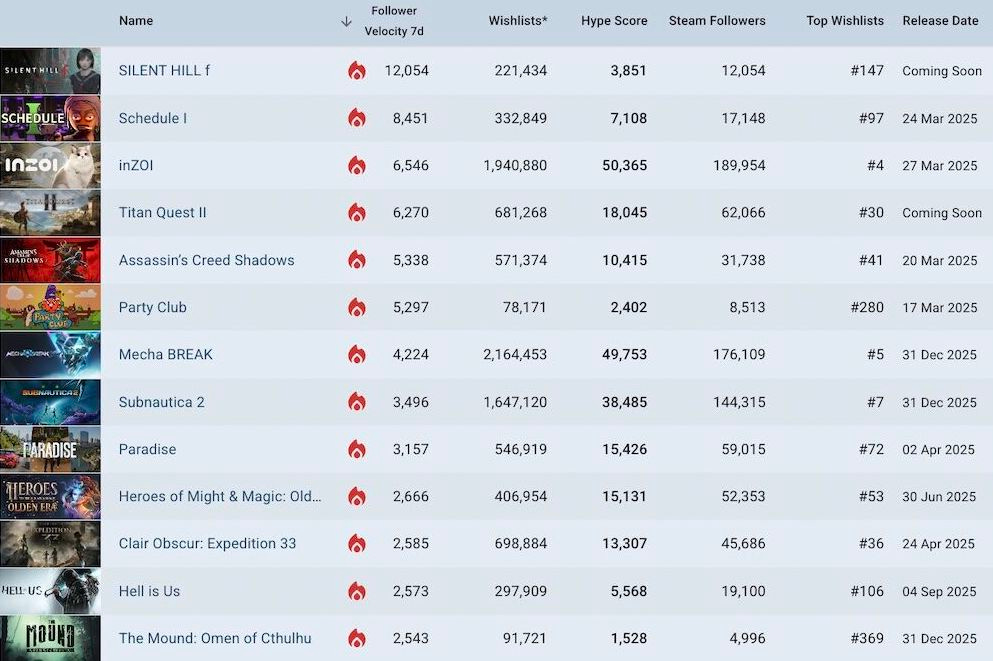Open the Hell is Us link

(x=149, y=591)
